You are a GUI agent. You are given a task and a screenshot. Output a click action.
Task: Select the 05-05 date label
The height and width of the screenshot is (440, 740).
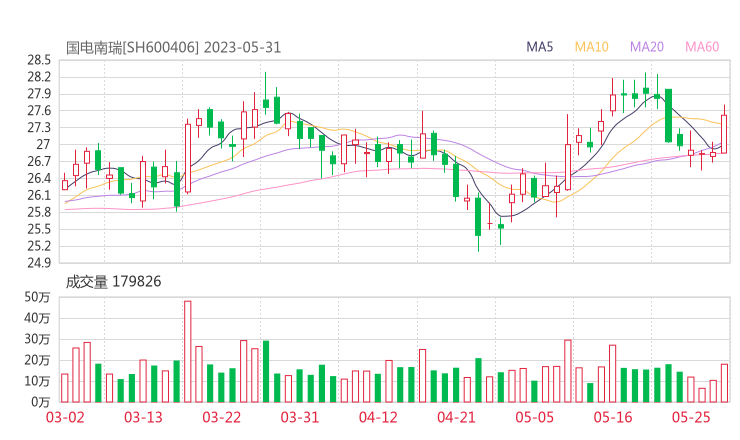[x=535, y=417]
